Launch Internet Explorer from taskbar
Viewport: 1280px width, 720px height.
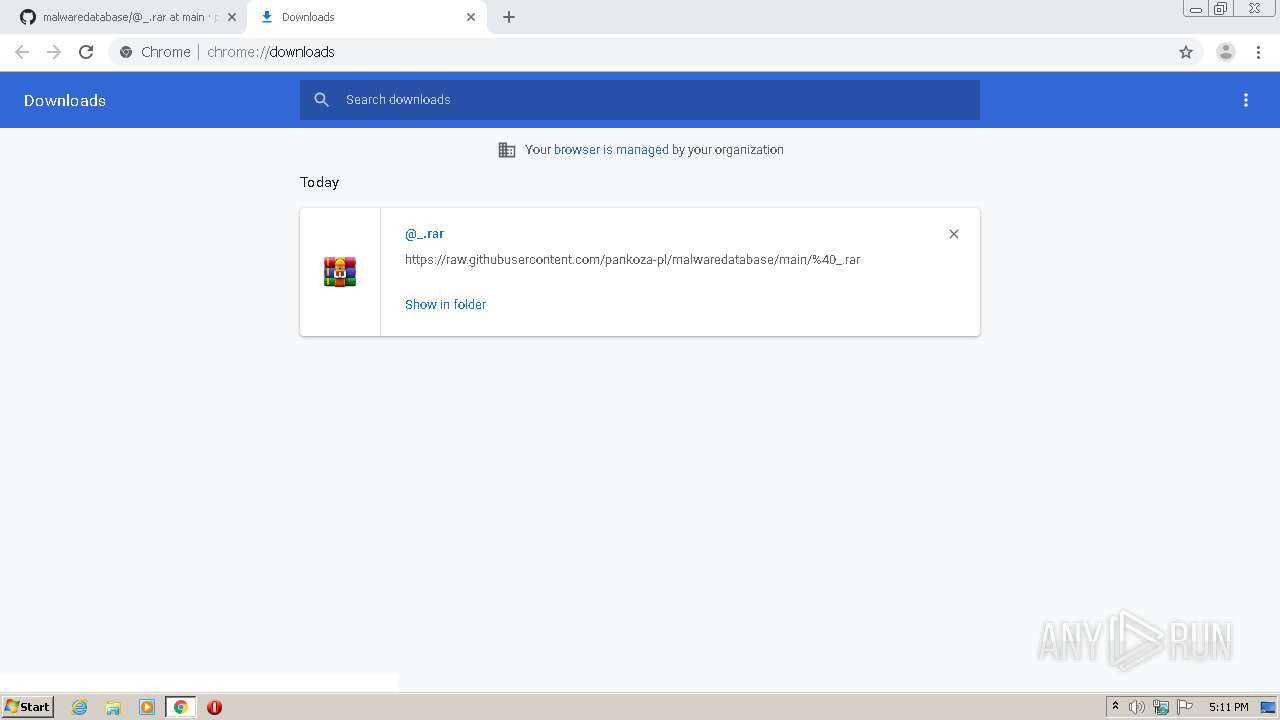(x=80, y=707)
